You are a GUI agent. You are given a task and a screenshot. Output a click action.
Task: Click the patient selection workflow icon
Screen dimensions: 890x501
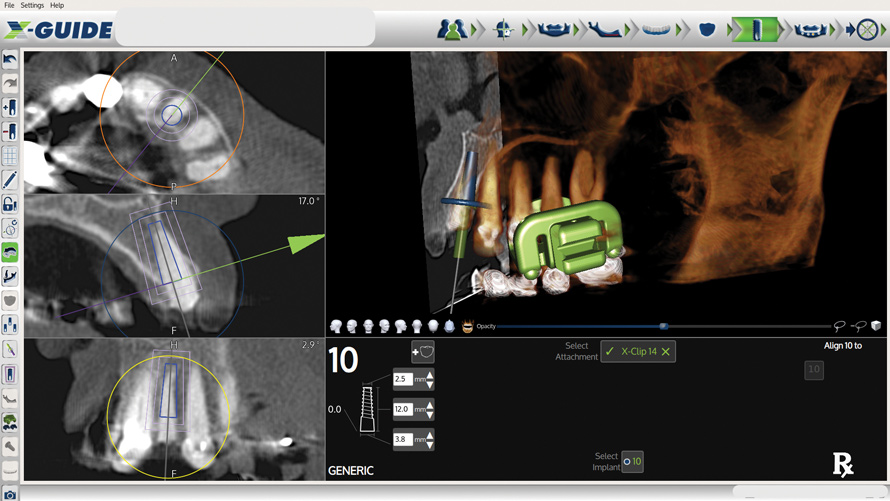tap(453, 29)
